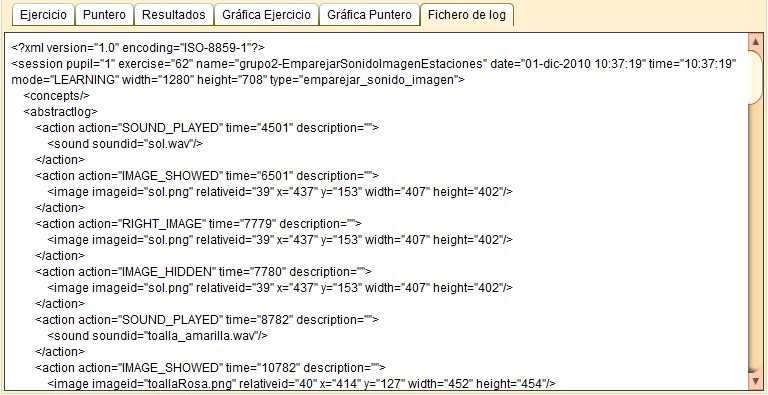Viewport: 768px width, 395px height.
Task: Click the line beginning mode="LEARNING"
Action: click(x=238, y=80)
